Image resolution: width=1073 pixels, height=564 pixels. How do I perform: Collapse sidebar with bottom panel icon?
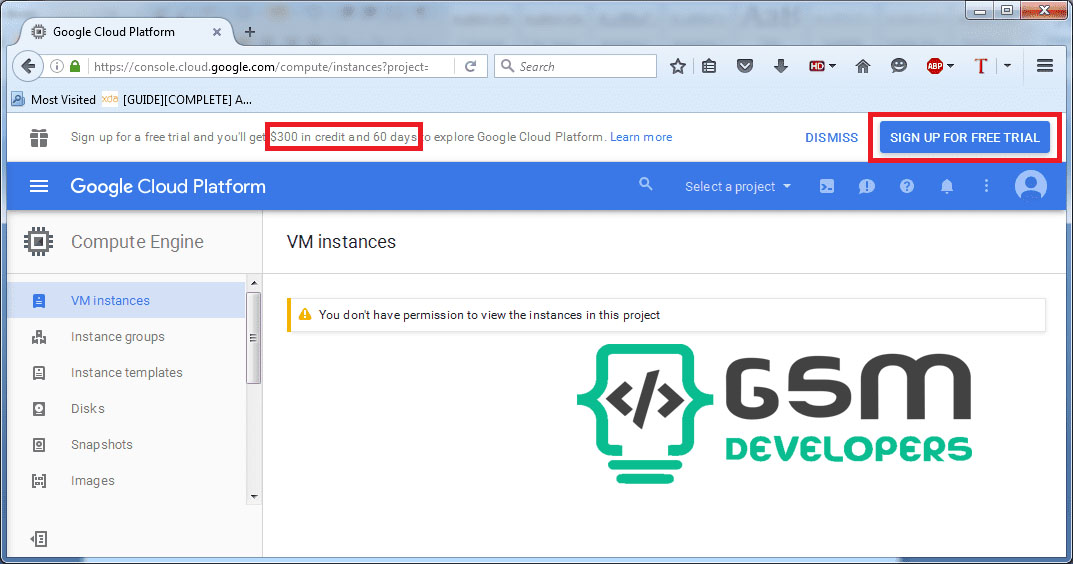point(39,539)
